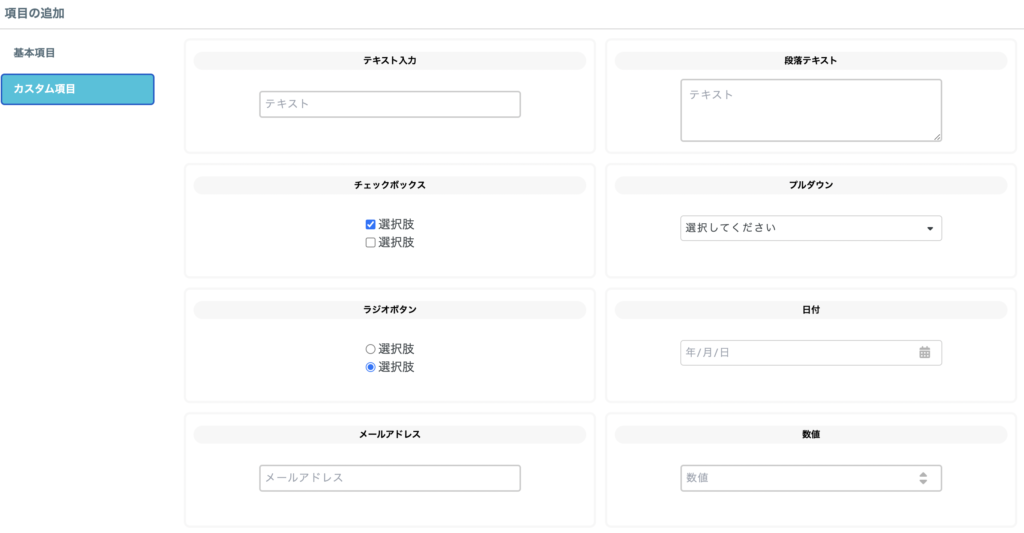Click the 段落テキスト header bar
This screenshot has height=533, width=1024.
pos(810,61)
